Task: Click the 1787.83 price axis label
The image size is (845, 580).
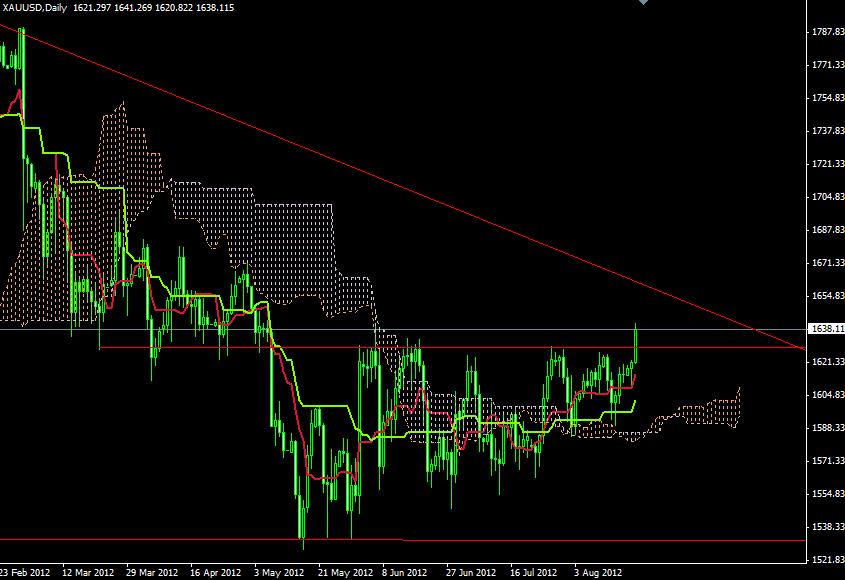Action: [x=828, y=32]
